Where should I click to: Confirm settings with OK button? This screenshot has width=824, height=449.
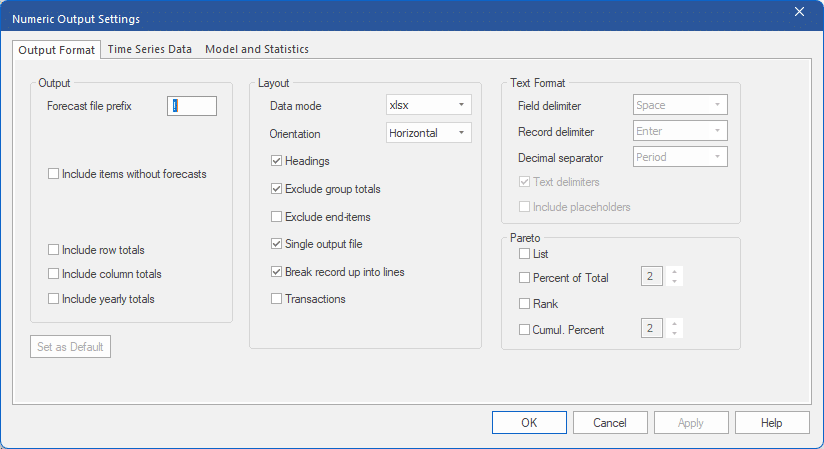pyautogui.click(x=529, y=423)
